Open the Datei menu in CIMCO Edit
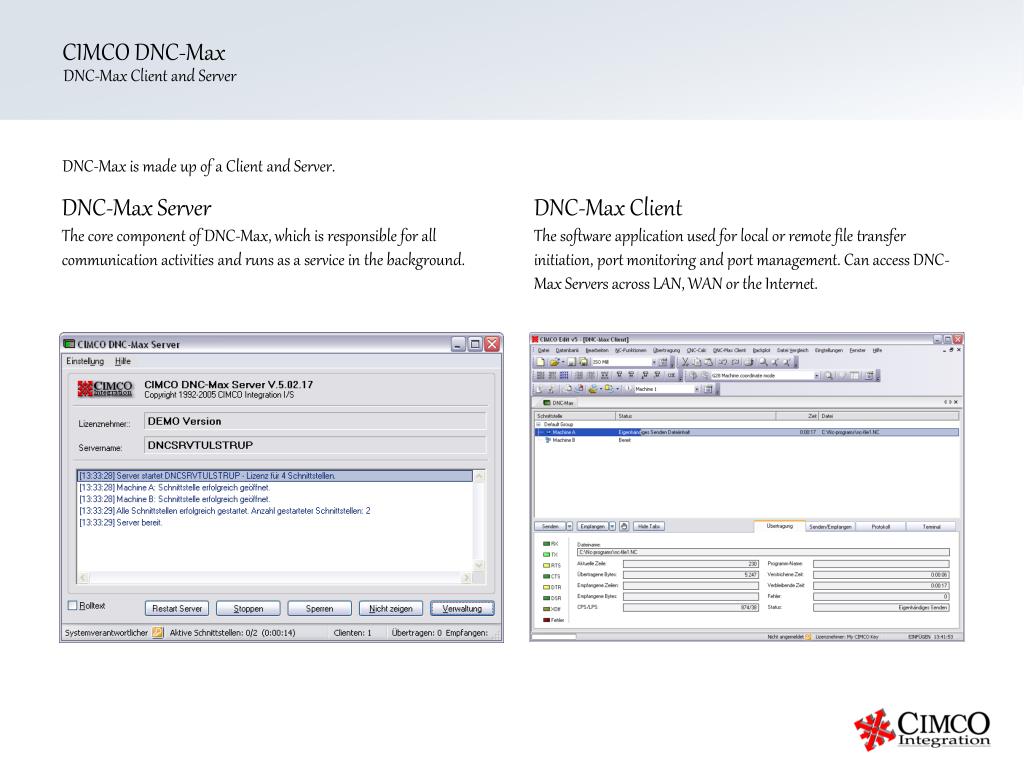The height and width of the screenshot is (768, 1024). point(543,350)
